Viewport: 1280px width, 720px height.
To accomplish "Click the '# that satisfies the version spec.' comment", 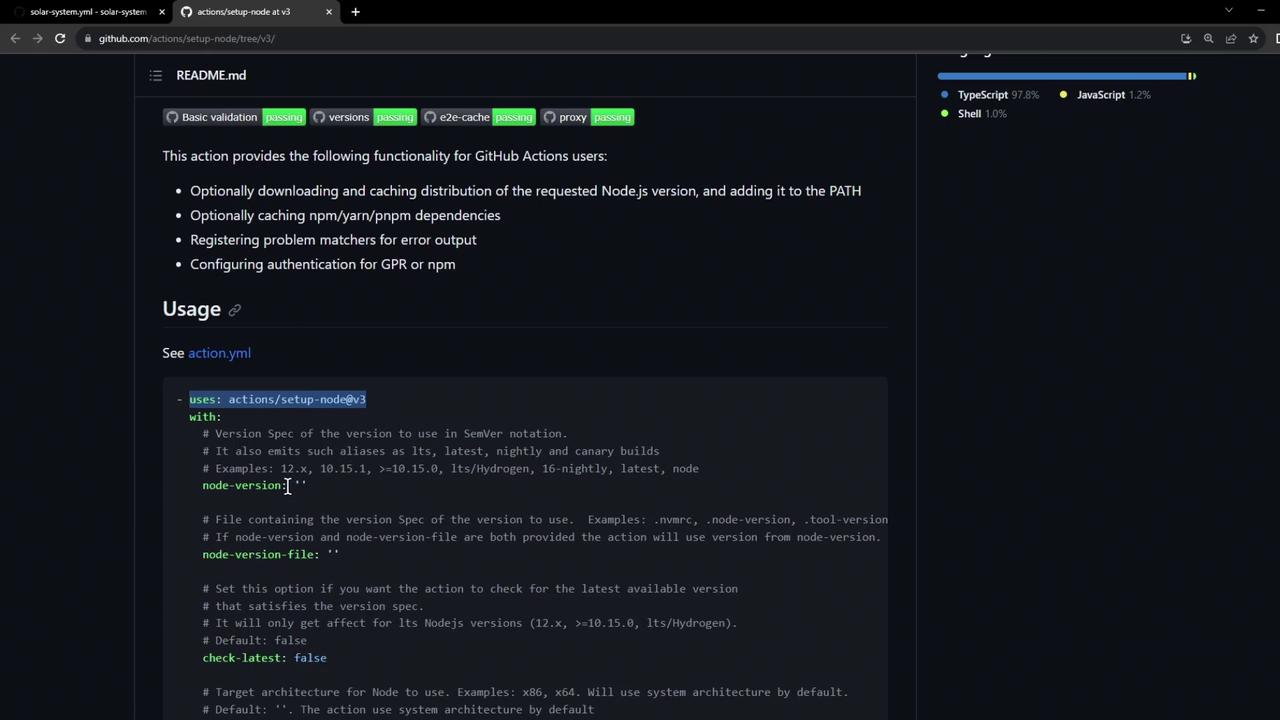I will tap(313, 606).
